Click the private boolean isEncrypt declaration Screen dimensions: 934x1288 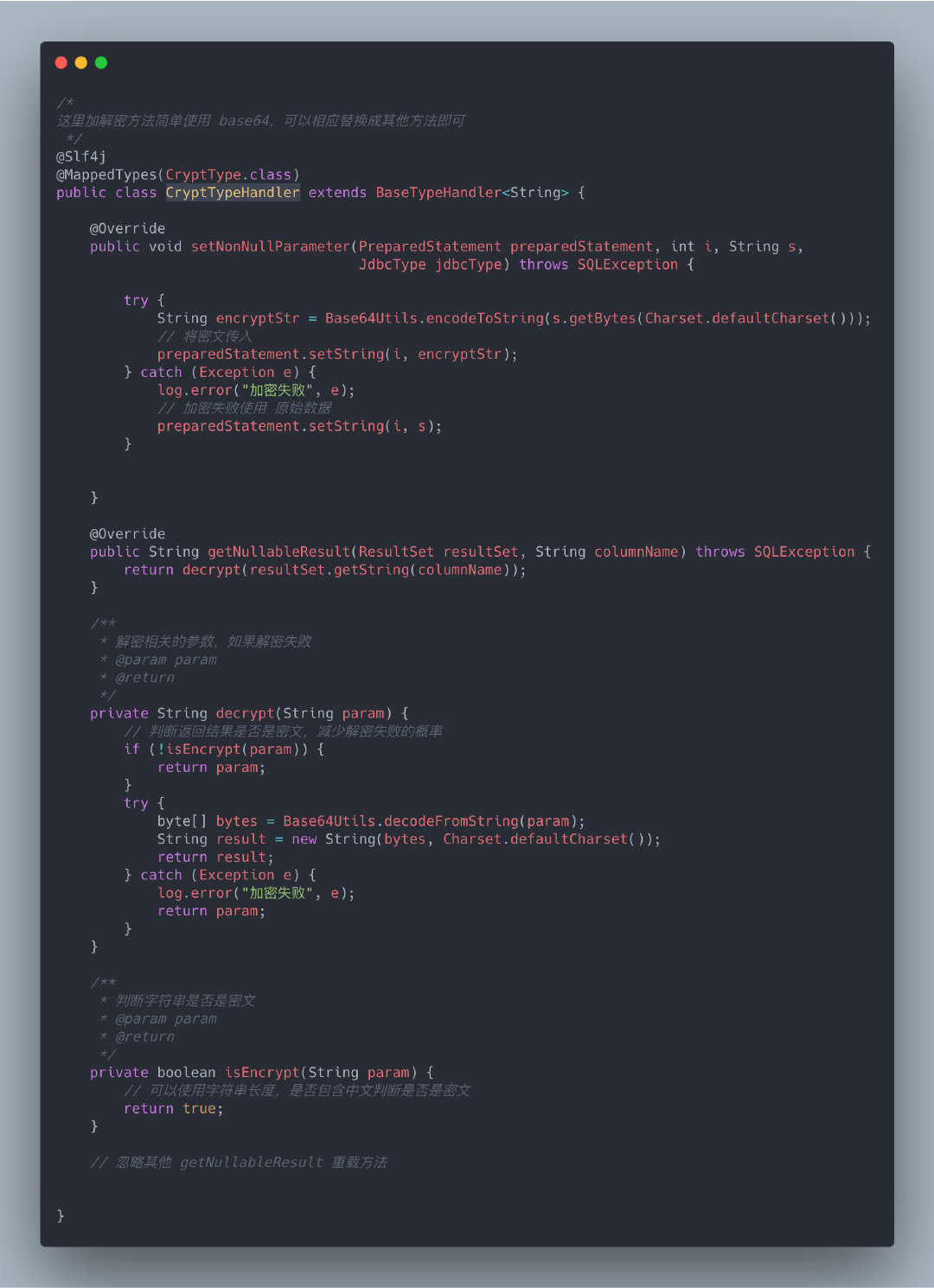click(x=262, y=1073)
